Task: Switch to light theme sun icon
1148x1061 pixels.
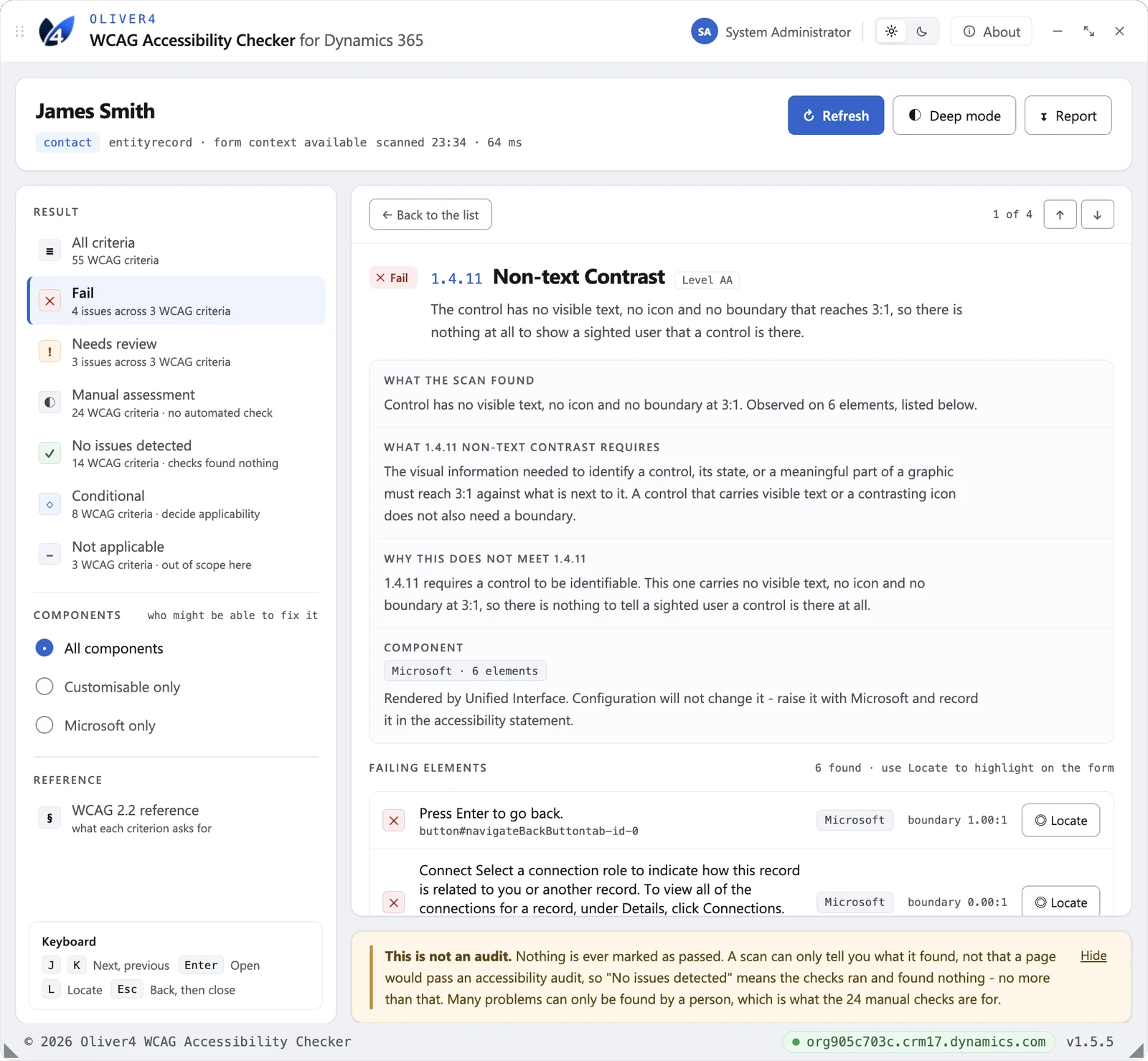Action: pyautogui.click(x=891, y=32)
